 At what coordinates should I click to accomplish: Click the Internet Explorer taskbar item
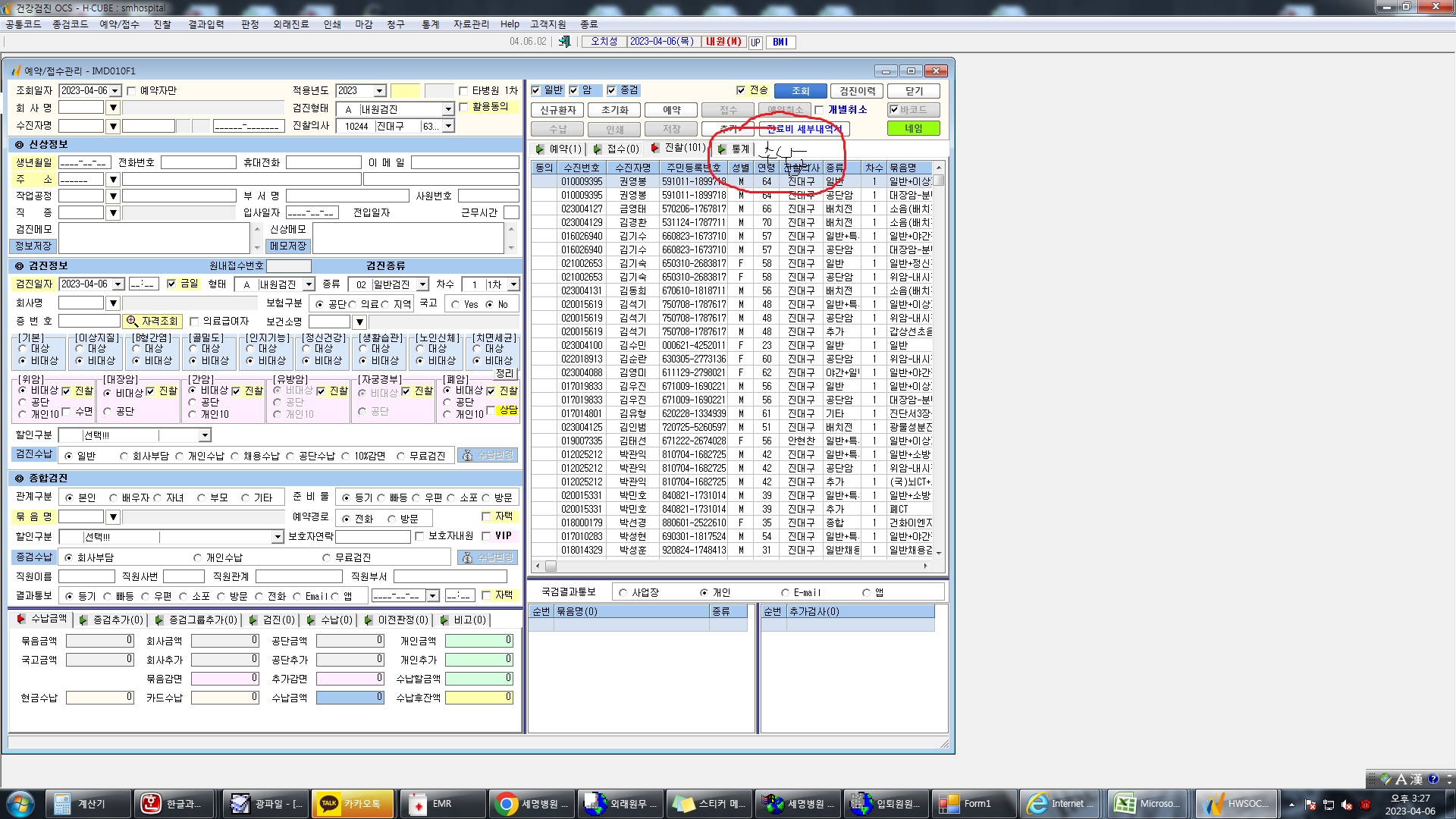(x=1062, y=804)
